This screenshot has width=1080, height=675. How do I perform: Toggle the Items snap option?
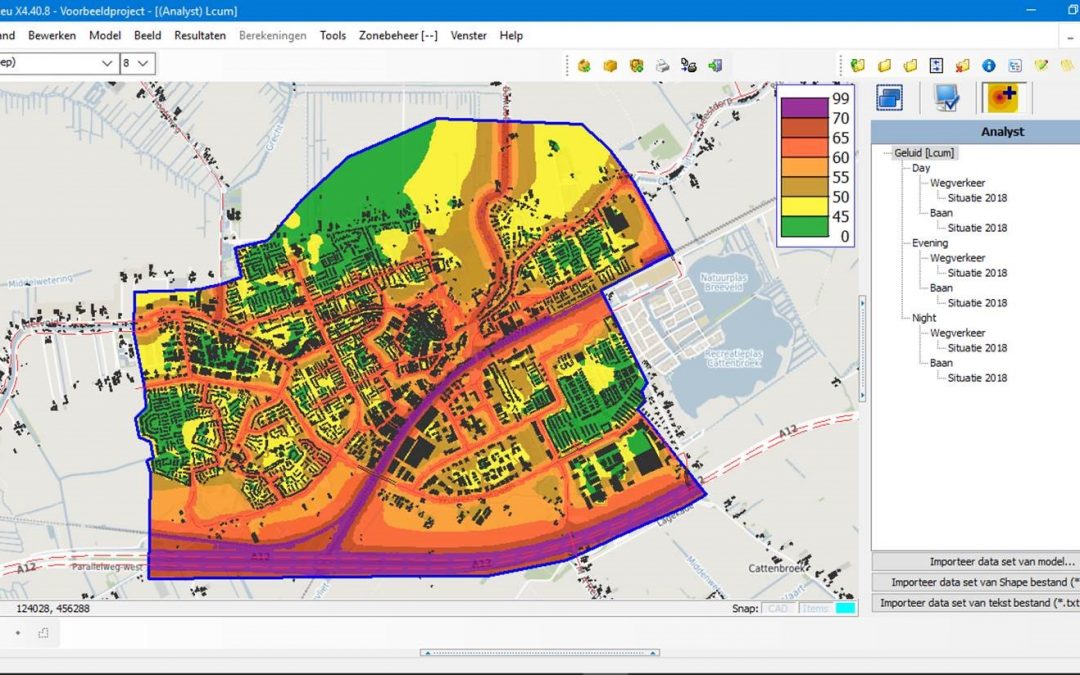[815, 608]
